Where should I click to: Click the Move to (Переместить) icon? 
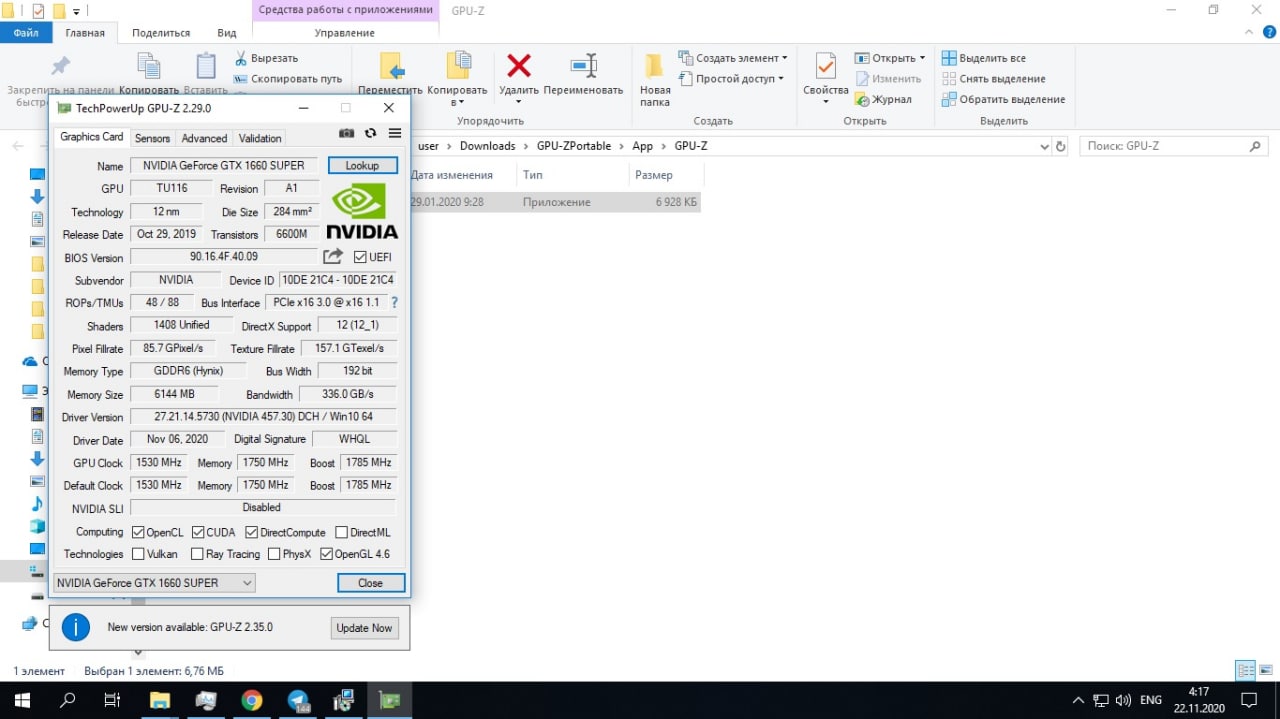[391, 66]
